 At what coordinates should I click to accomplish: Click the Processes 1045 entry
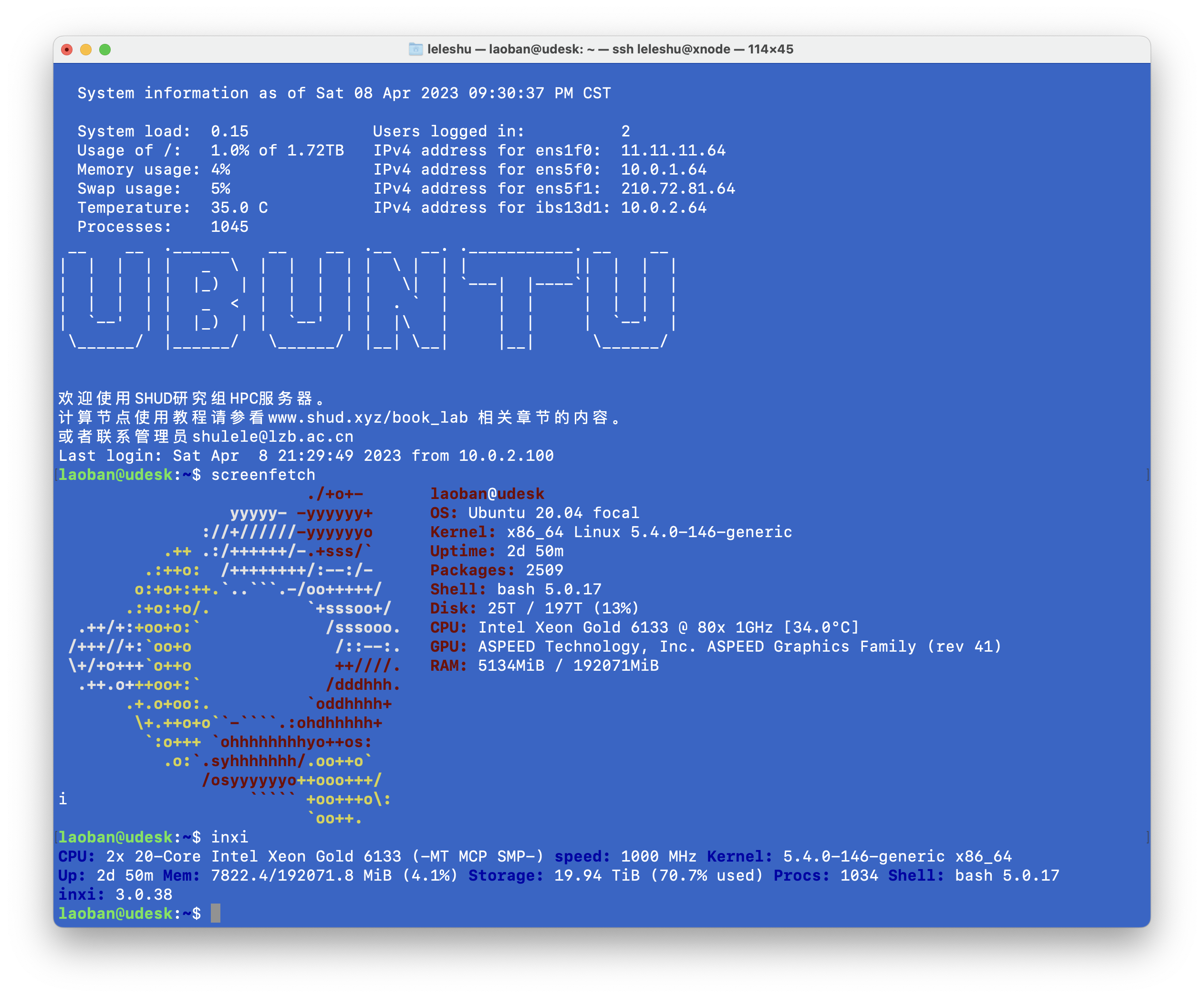coord(163,227)
